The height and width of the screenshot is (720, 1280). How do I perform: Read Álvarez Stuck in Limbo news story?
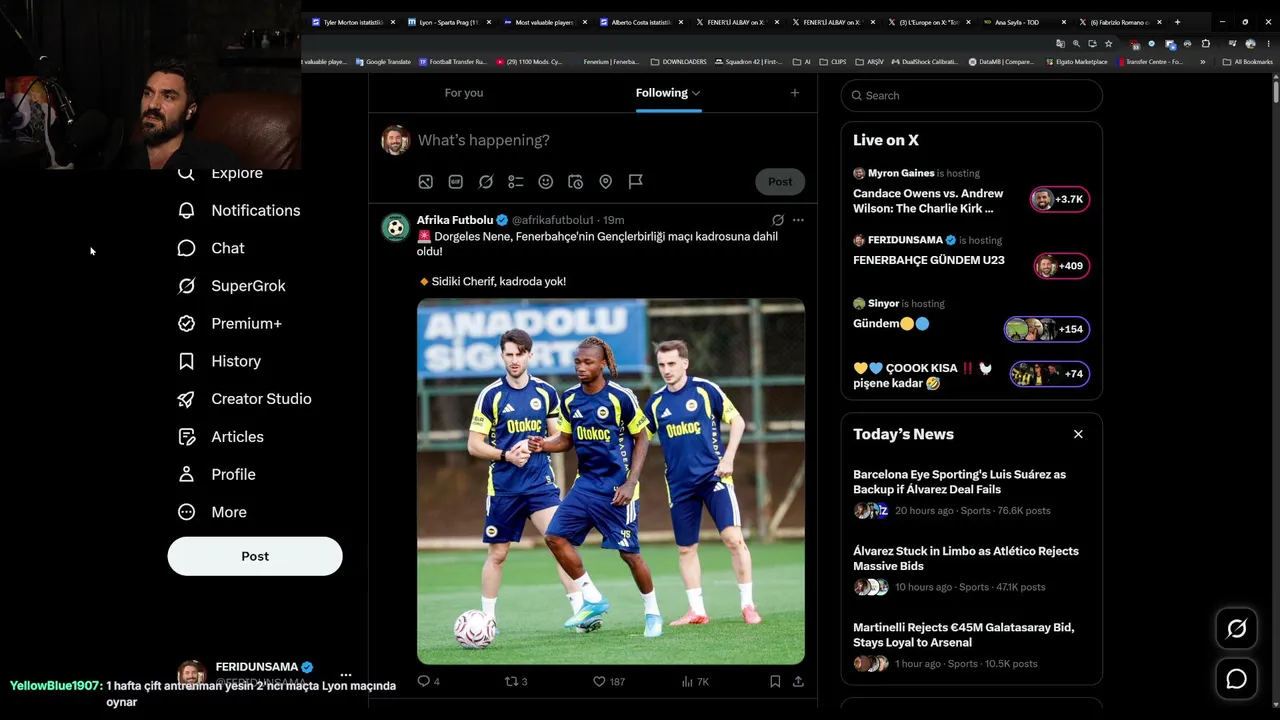(971, 569)
